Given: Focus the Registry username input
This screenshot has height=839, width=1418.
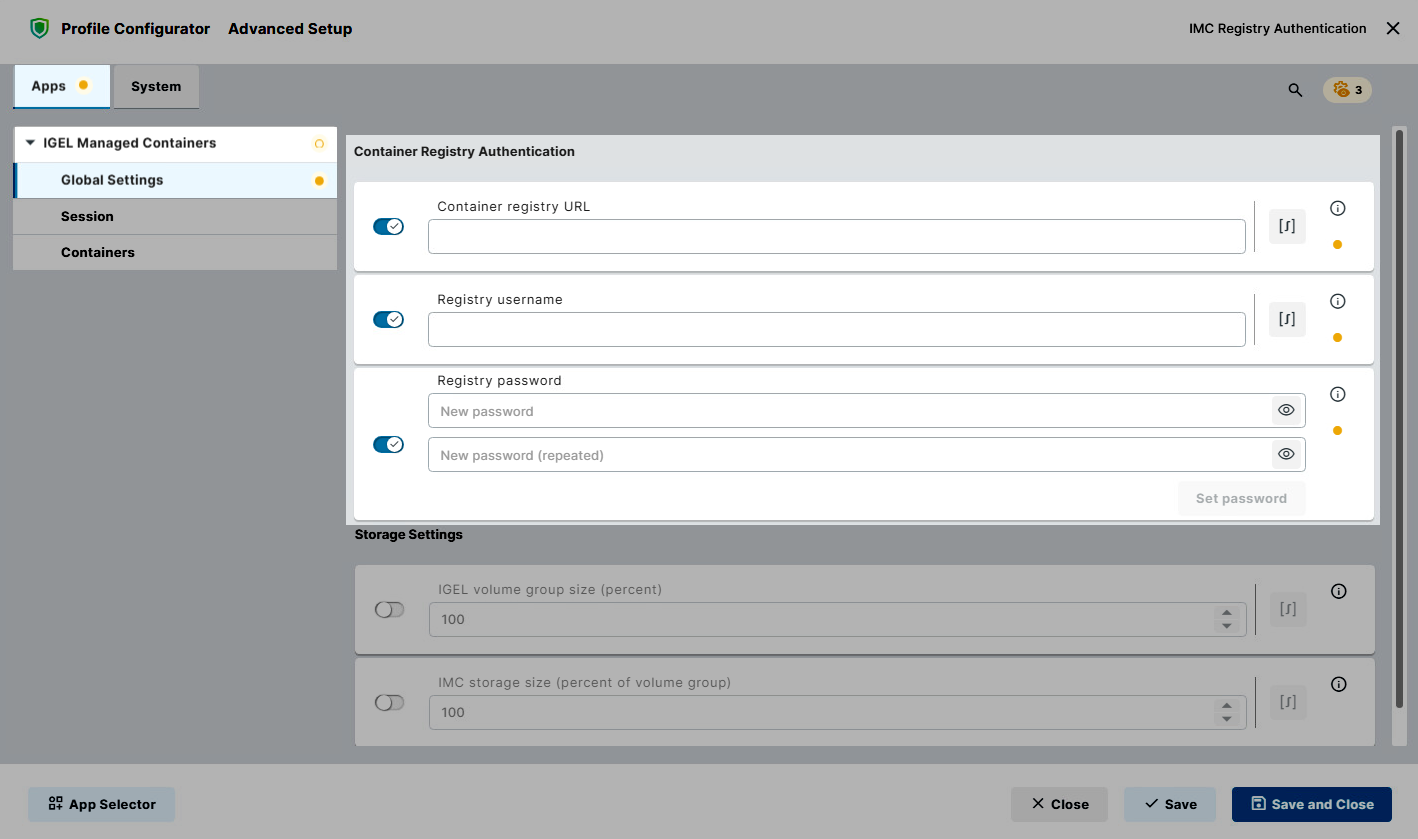Looking at the screenshot, I should [x=837, y=329].
